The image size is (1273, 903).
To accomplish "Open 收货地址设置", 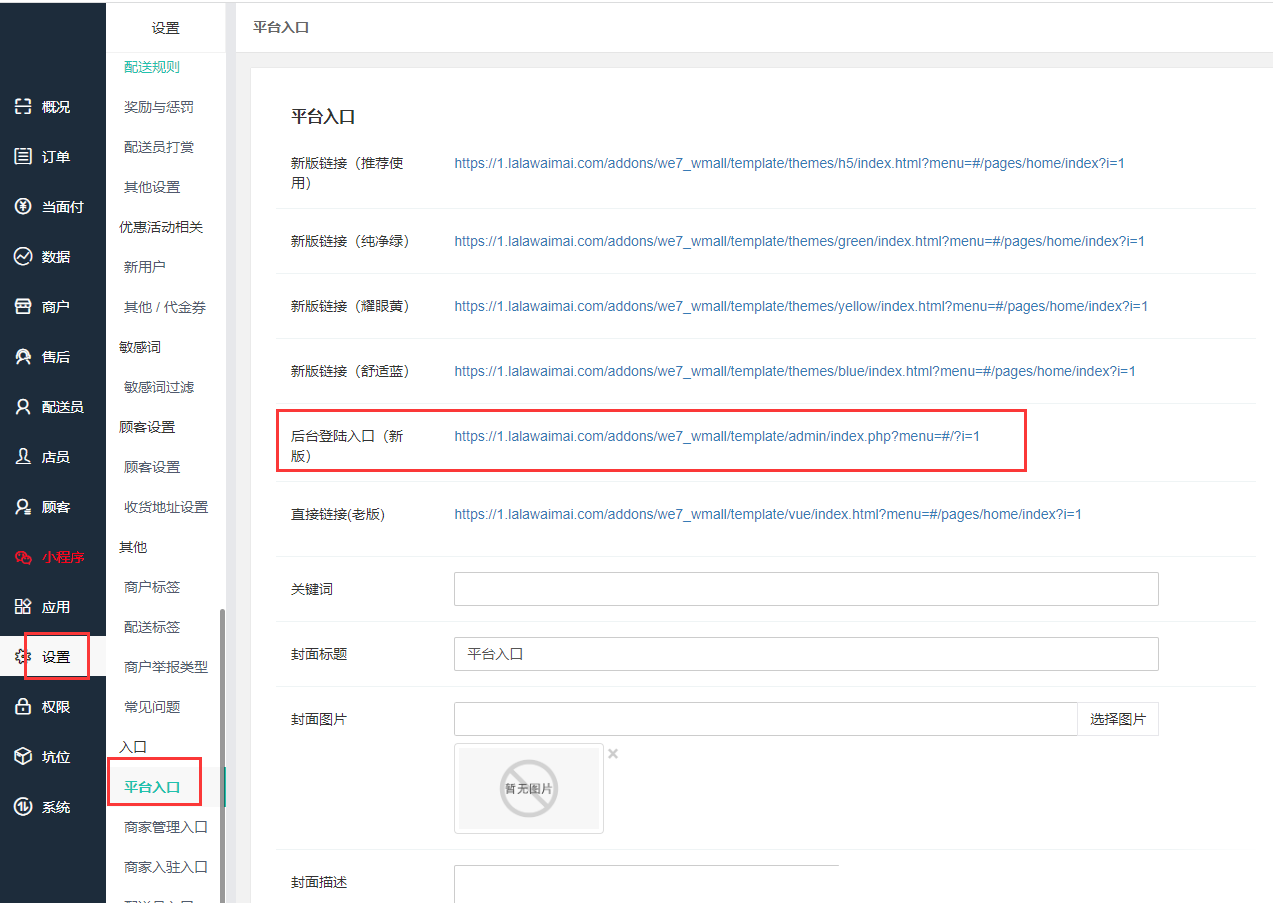I will (x=166, y=507).
